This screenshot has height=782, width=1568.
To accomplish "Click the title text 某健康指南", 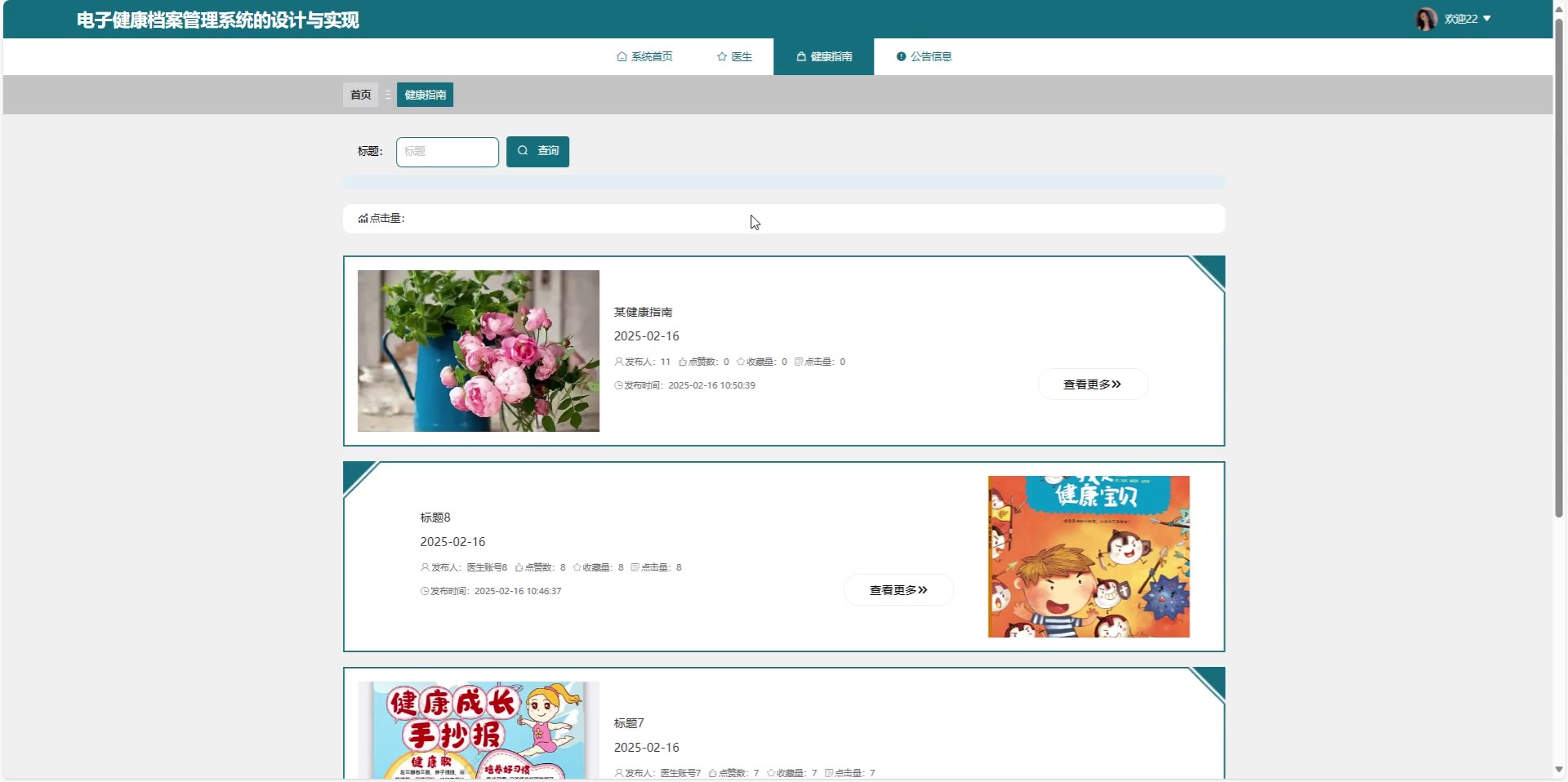I will [x=644, y=312].
